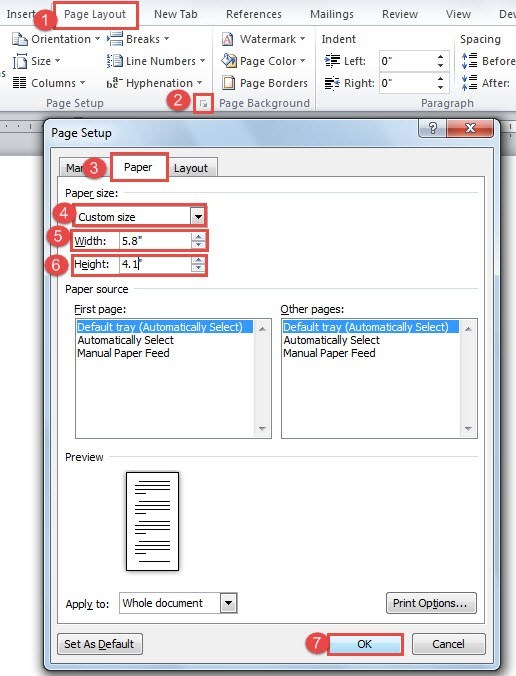Expand the Custom size paper dropdown
The image size is (516, 676).
198,216
